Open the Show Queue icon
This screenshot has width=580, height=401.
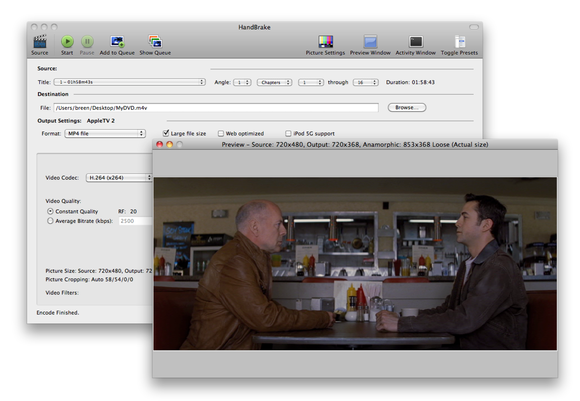(x=155, y=41)
